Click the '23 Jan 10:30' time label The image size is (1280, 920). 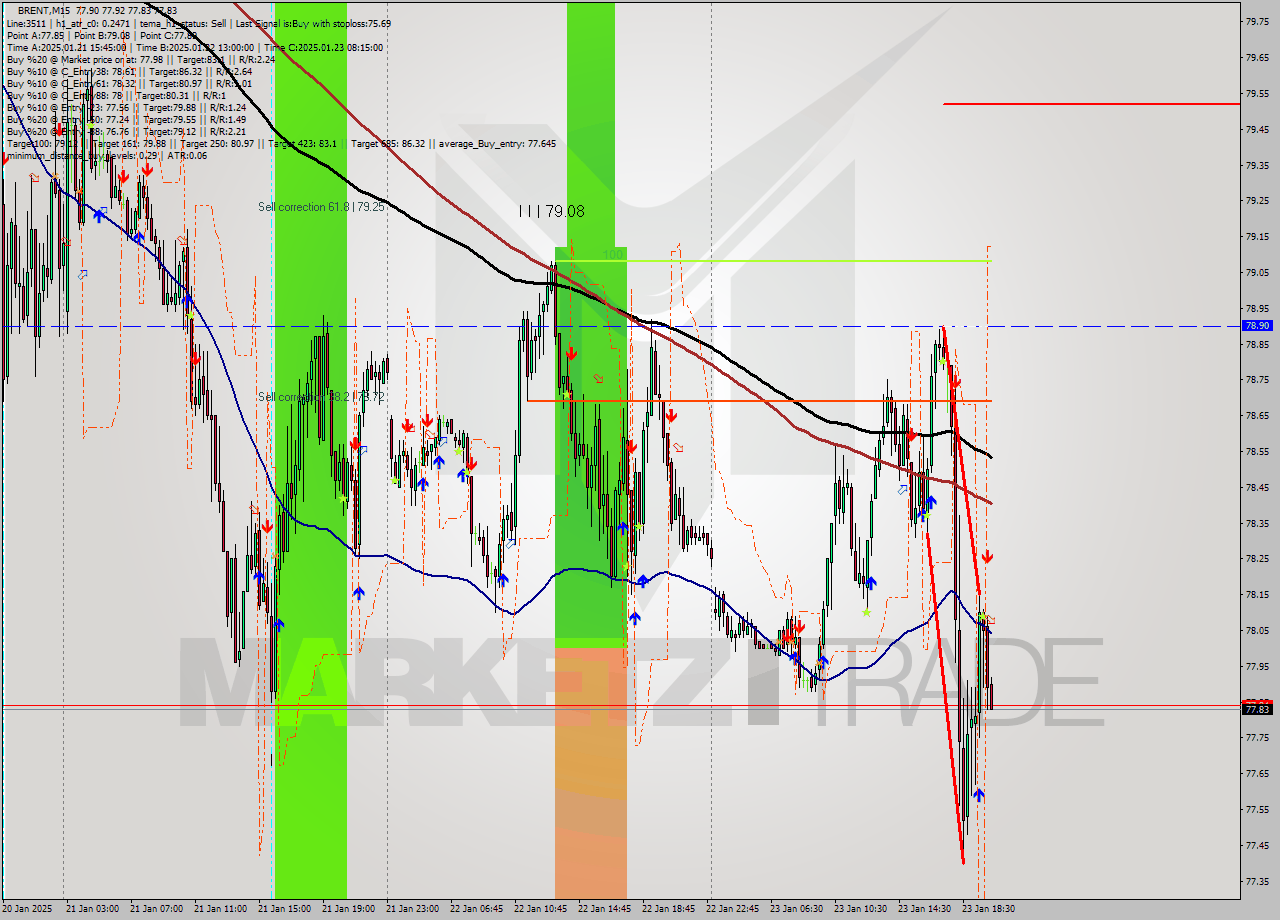860,909
